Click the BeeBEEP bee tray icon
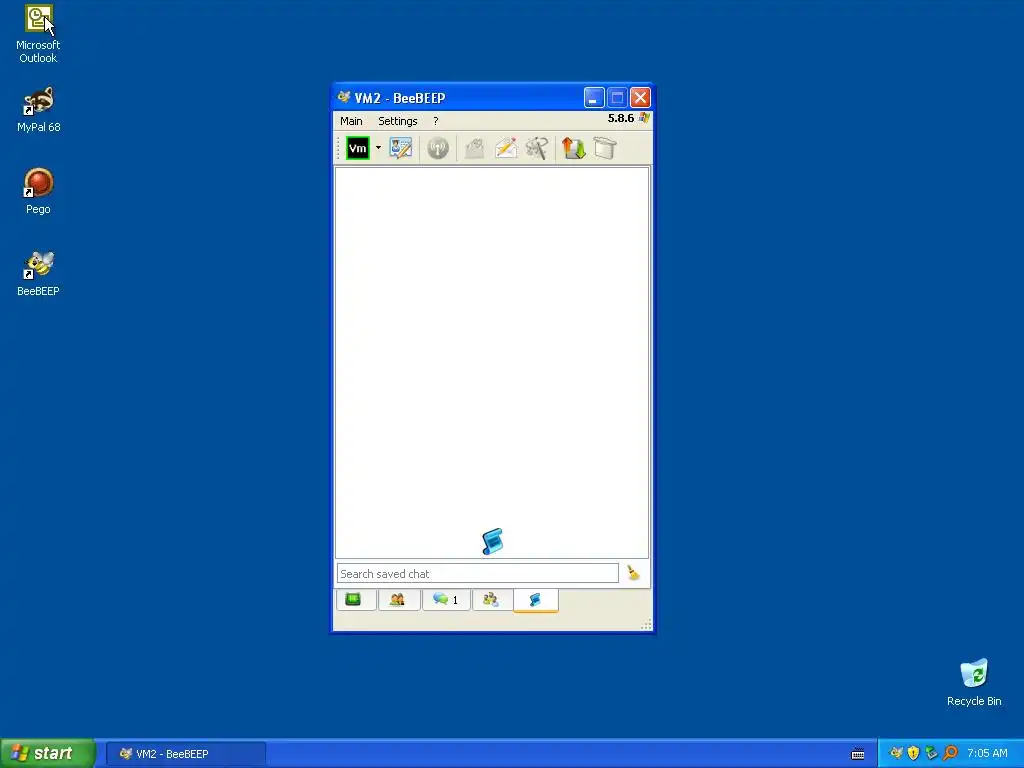Image resolution: width=1024 pixels, height=768 pixels. pos(896,754)
